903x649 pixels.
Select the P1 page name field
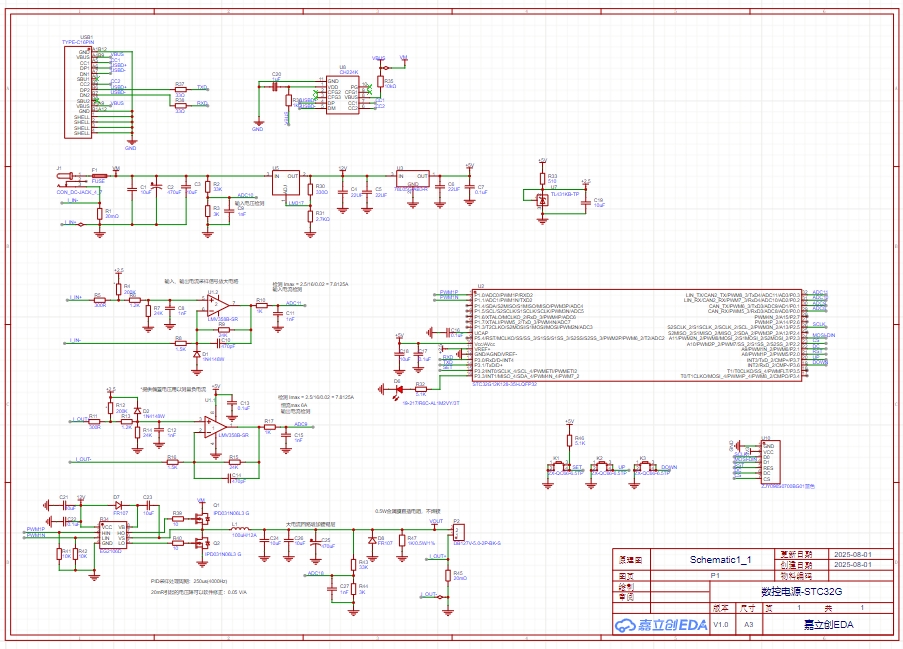(715, 575)
